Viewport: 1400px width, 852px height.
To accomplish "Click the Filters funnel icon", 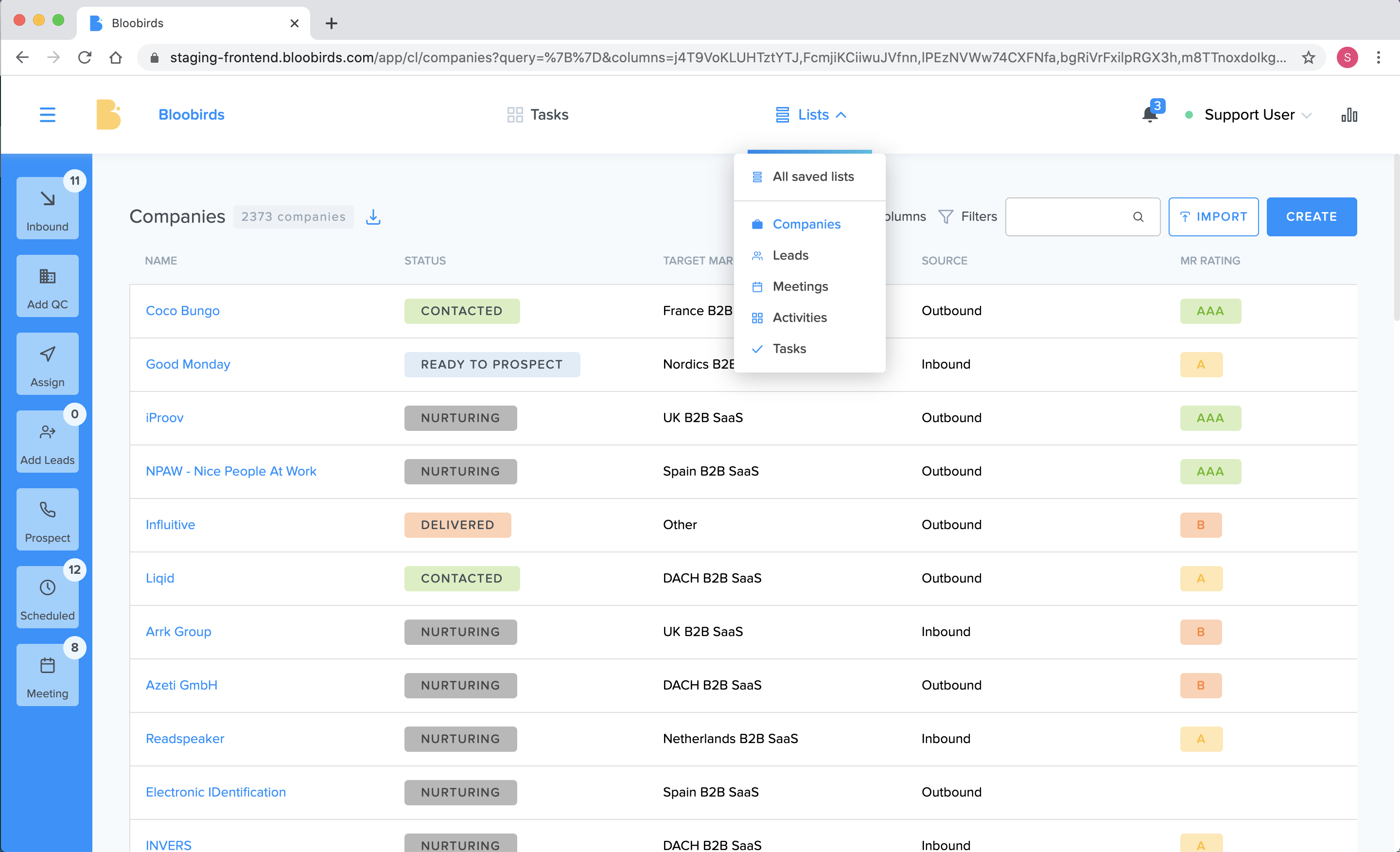I will 945,216.
